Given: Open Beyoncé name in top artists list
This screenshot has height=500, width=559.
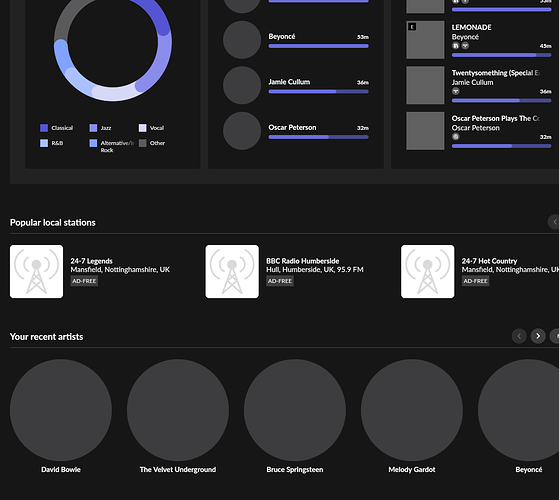Looking at the screenshot, I should 282,36.
